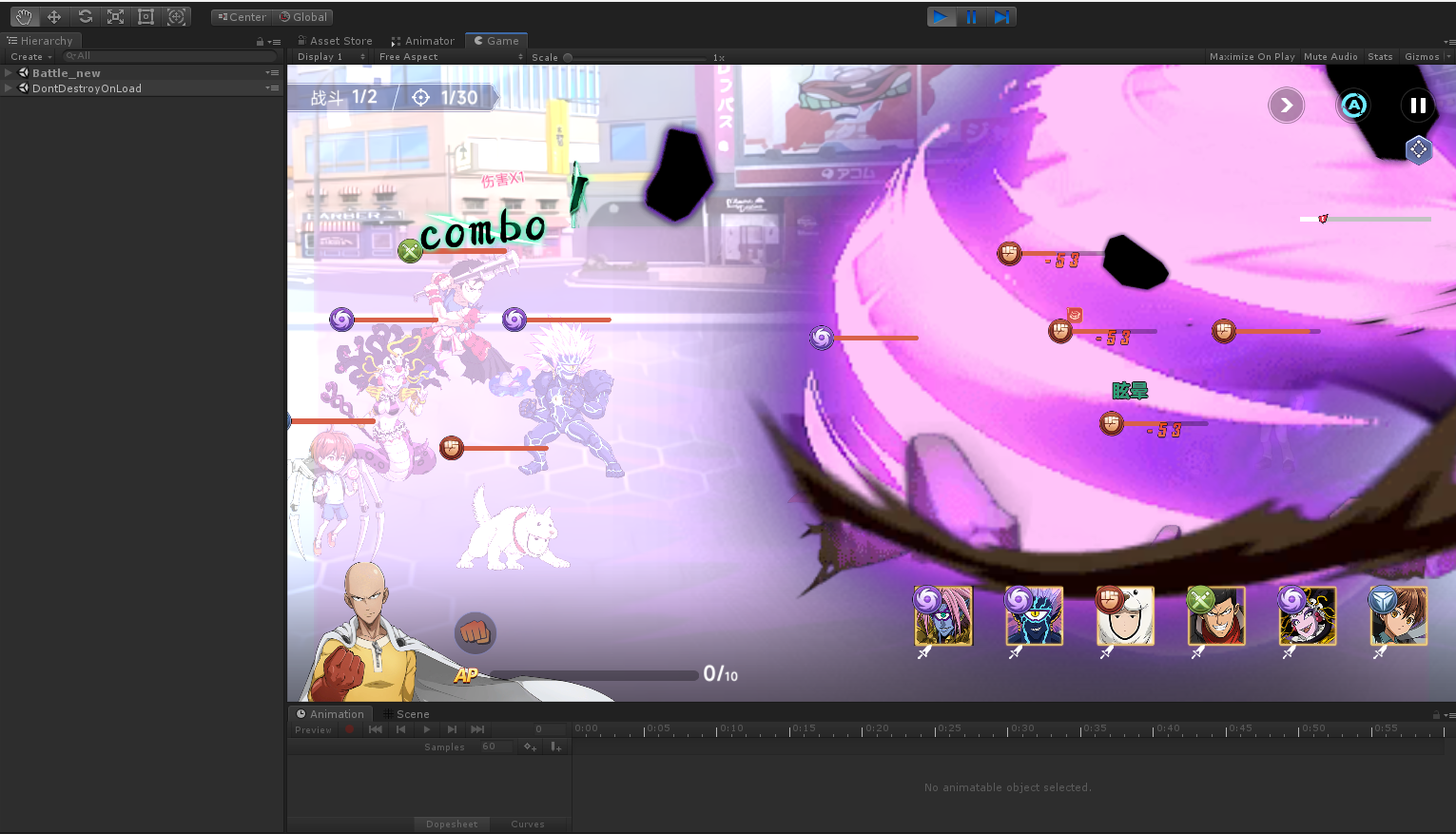Select the Hand tool in toolbar
The image size is (1456, 834).
click(x=24, y=17)
